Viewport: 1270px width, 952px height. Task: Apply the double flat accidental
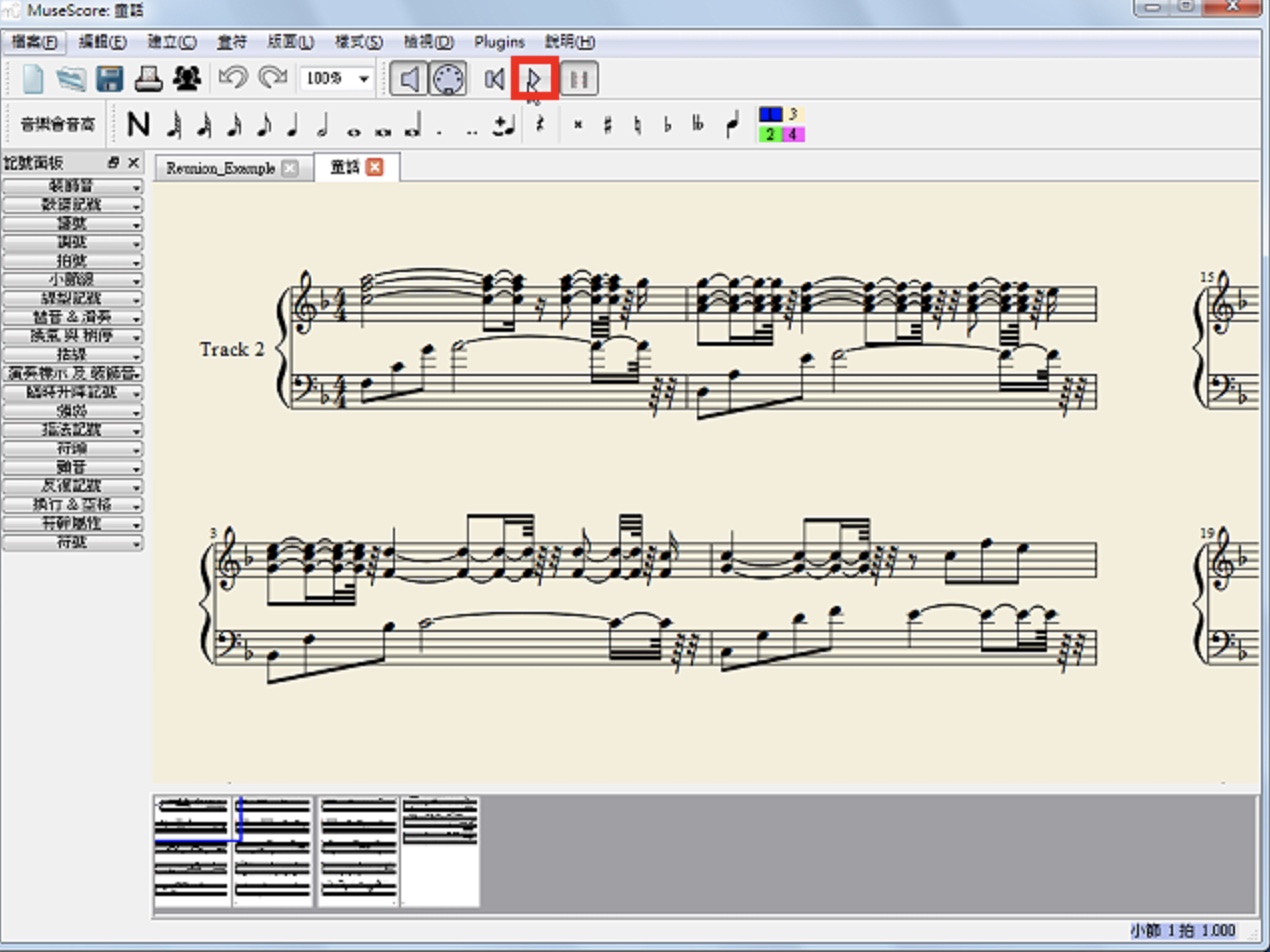(x=698, y=125)
